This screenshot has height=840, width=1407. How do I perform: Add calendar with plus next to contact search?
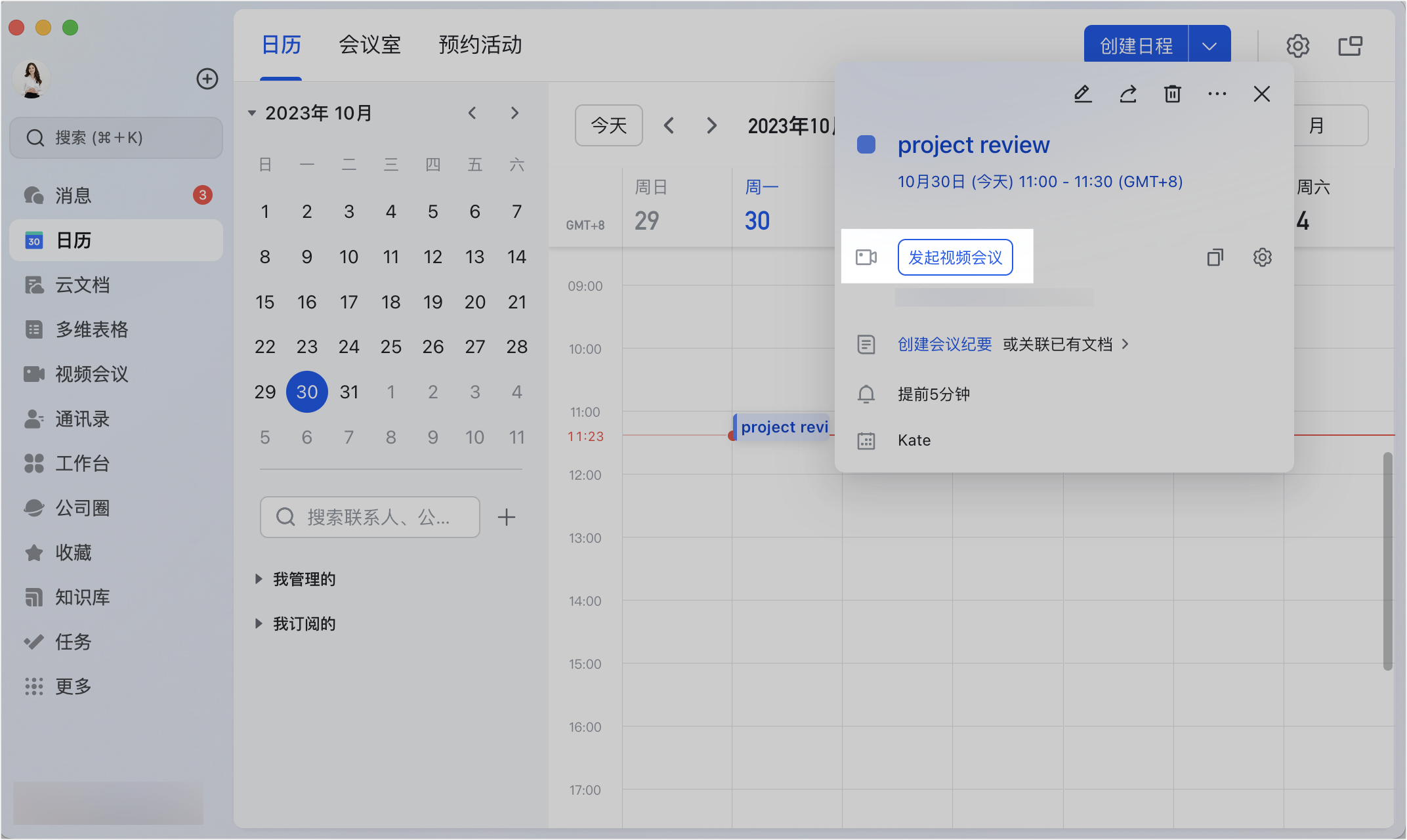[506, 517]
